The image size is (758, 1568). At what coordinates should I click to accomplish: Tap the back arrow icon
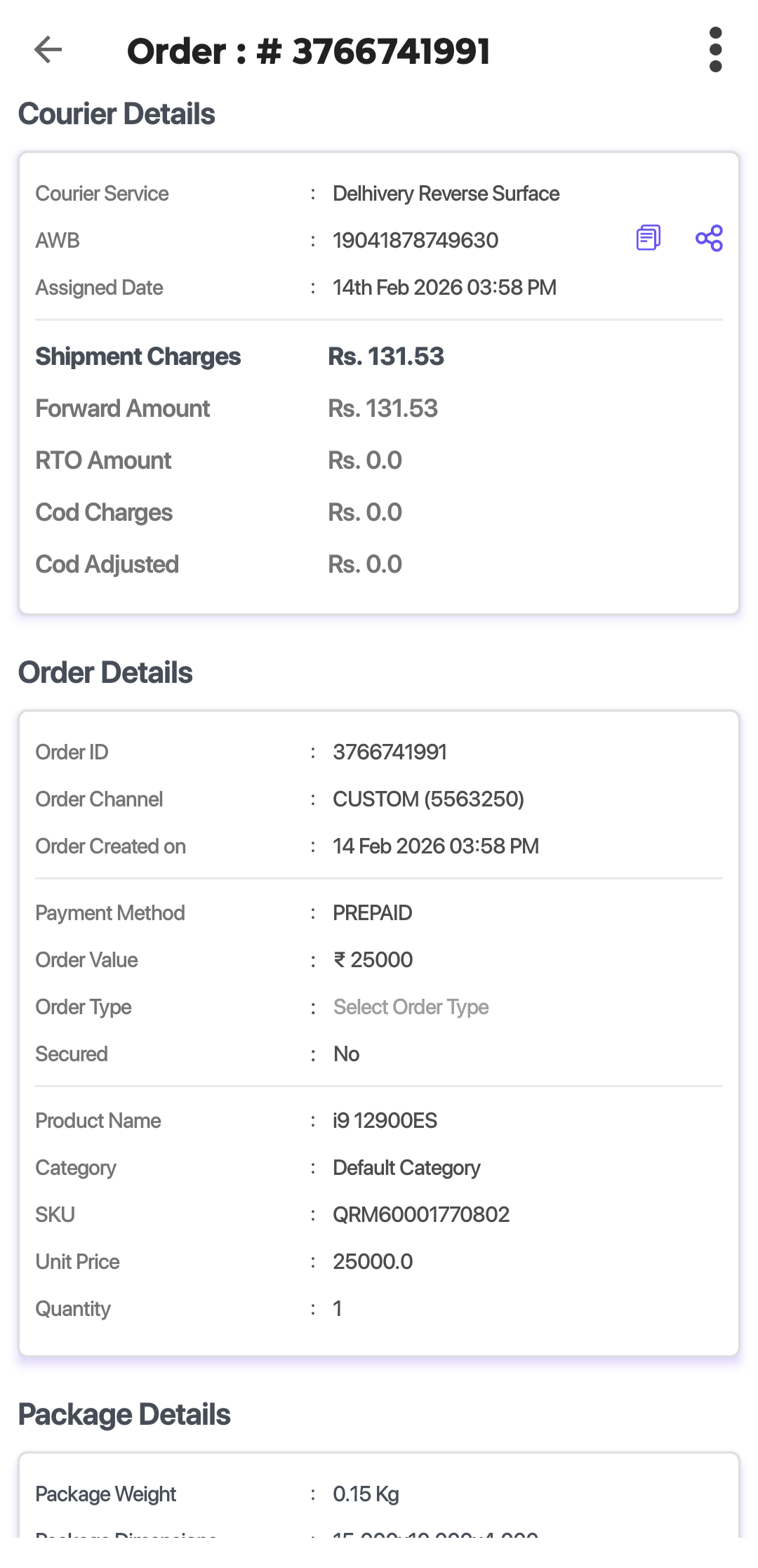(48, 50)
